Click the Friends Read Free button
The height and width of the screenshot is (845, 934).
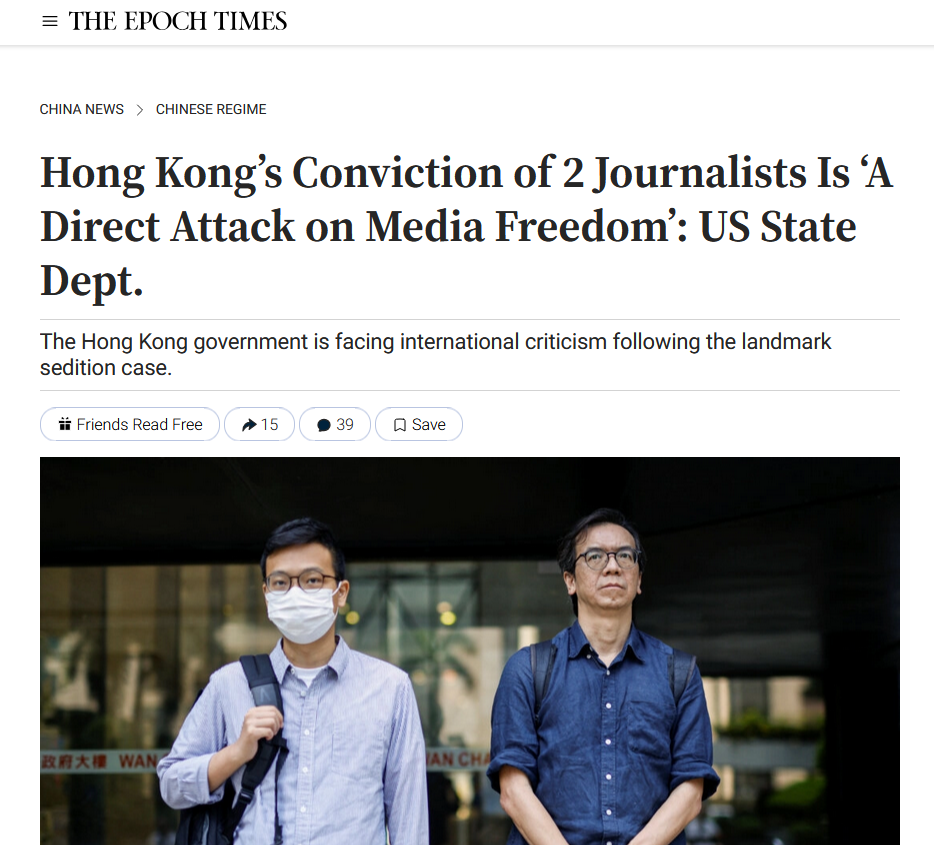coord(130,424)
